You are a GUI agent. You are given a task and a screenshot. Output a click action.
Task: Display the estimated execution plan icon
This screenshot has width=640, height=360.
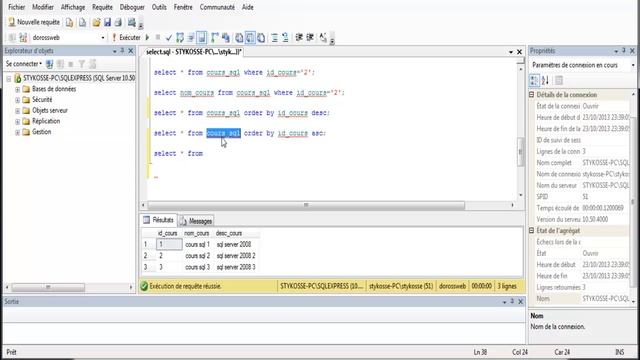(x=180, y=38)
